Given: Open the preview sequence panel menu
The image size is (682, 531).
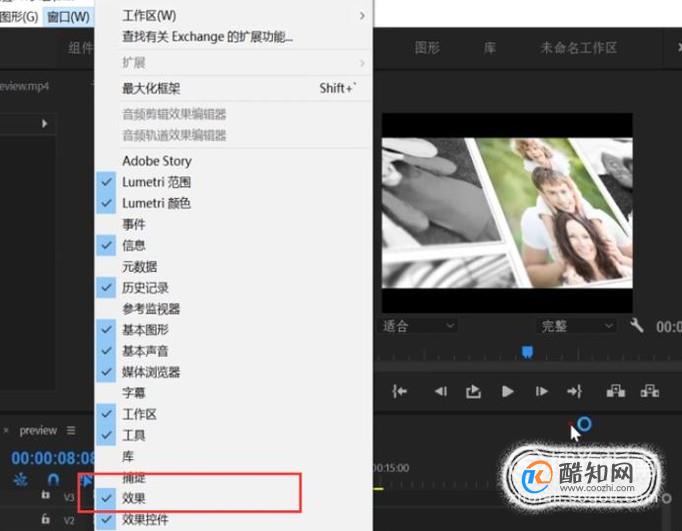Looking at the screenshot, I should (x=71, y=431).
